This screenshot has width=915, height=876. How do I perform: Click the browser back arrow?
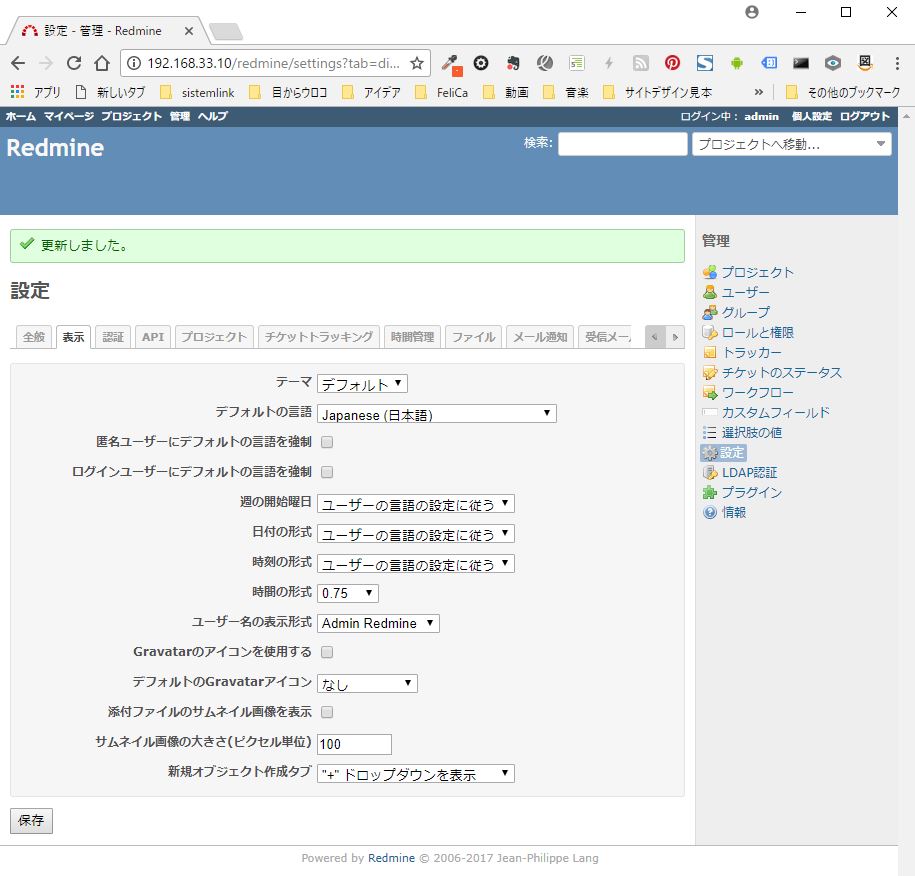point(18,63)
